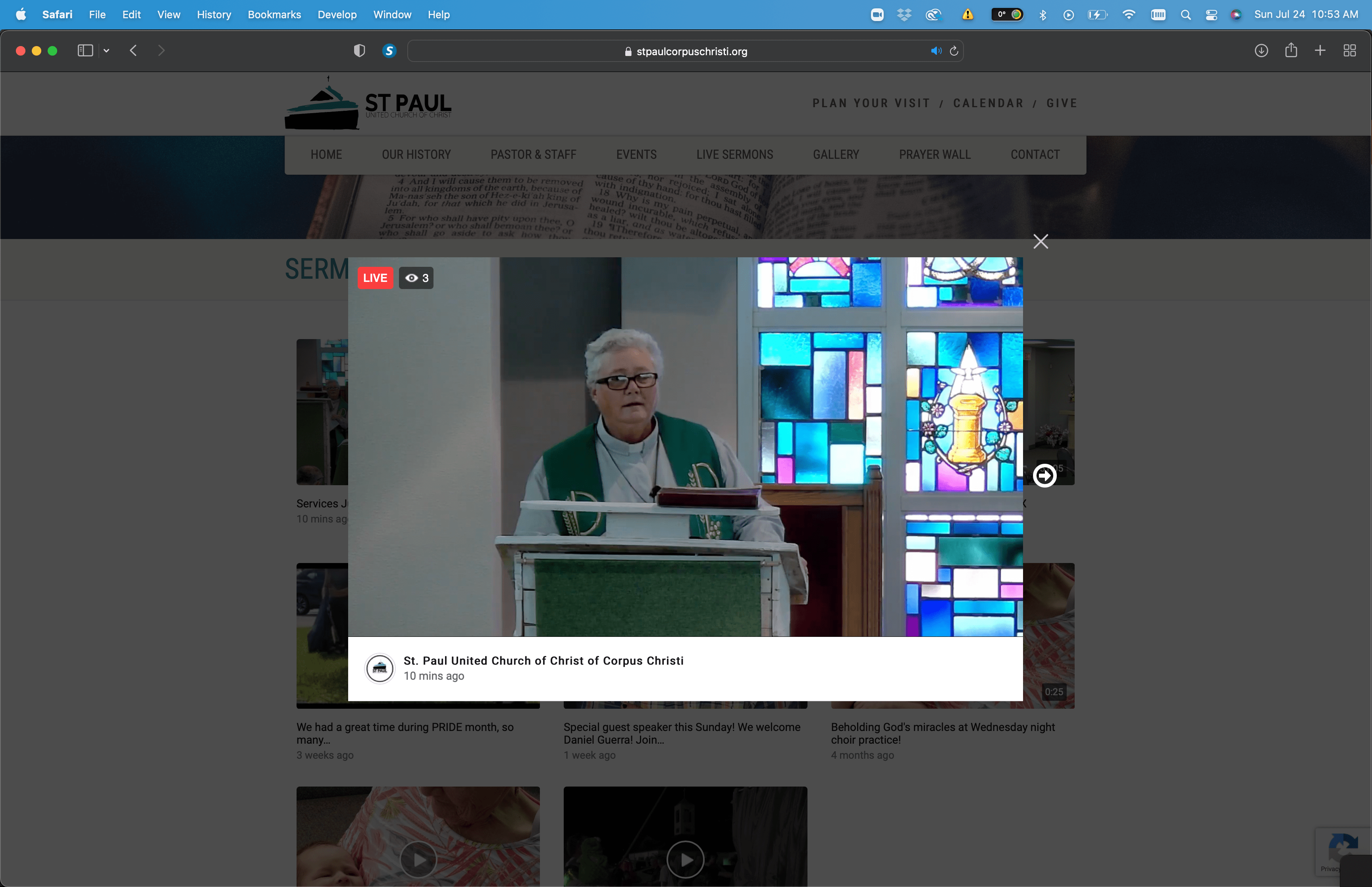The image size is (1372, 887).
Task: Open Dropbox menu bar icon
Action: tap(904, 14)
